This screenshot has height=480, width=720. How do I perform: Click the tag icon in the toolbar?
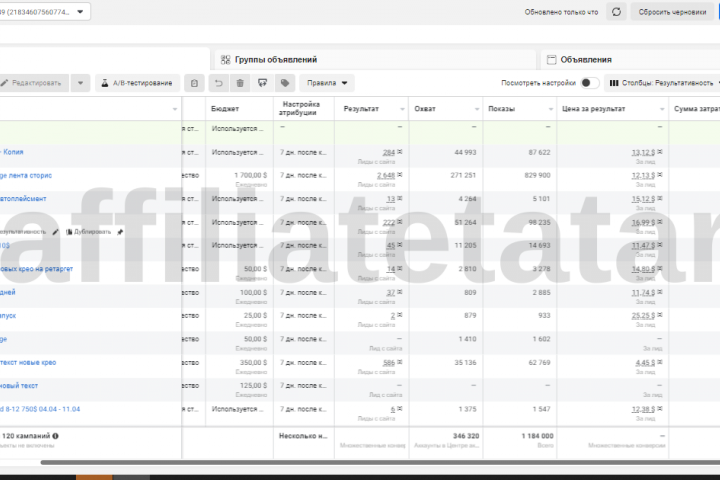click(285, 83)
